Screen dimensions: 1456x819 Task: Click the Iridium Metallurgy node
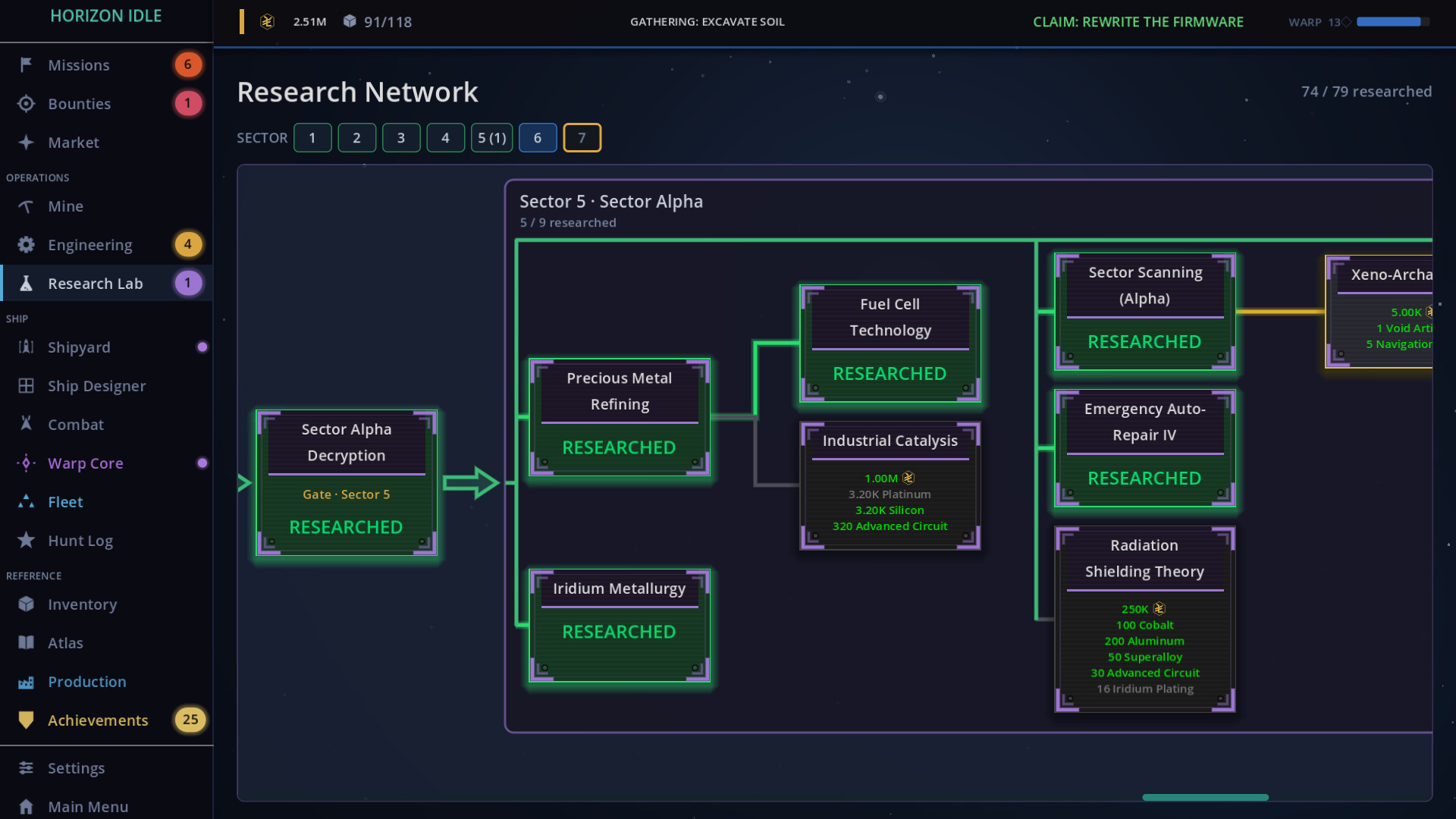pos(619,626)
